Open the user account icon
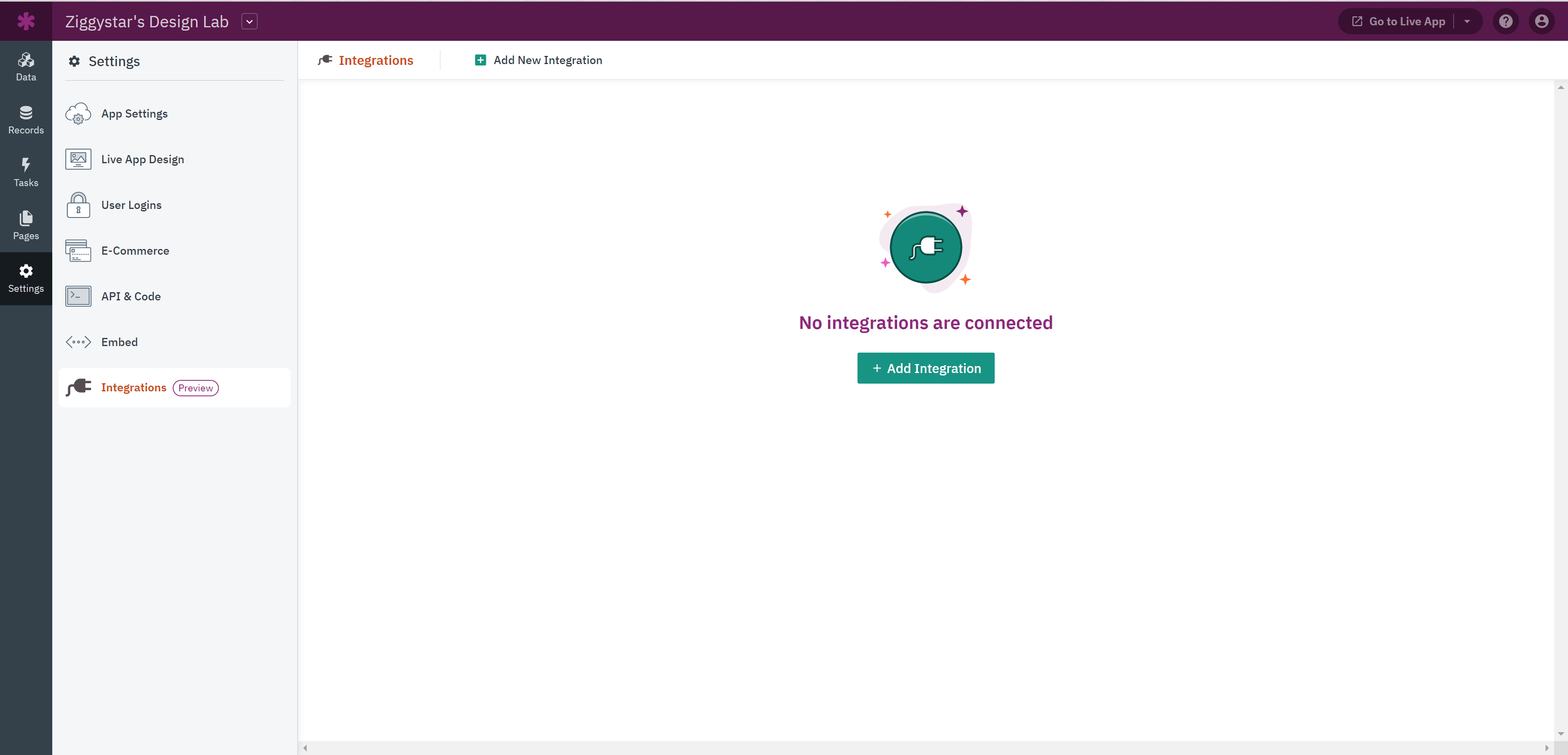Viewport: 1568px width, 755px height. pos(1542,21)
